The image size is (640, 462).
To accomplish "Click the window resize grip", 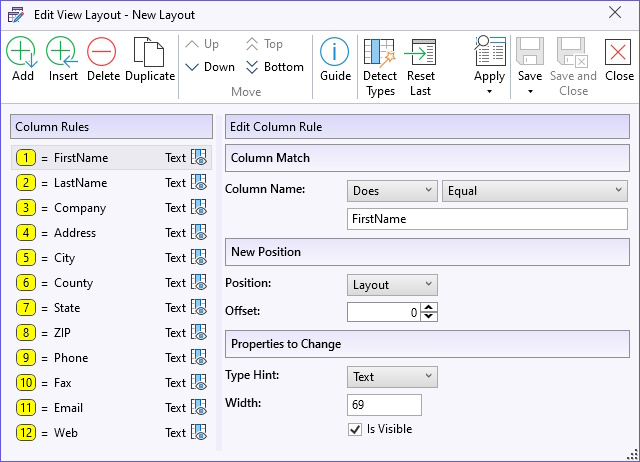I will pos(633,455).
